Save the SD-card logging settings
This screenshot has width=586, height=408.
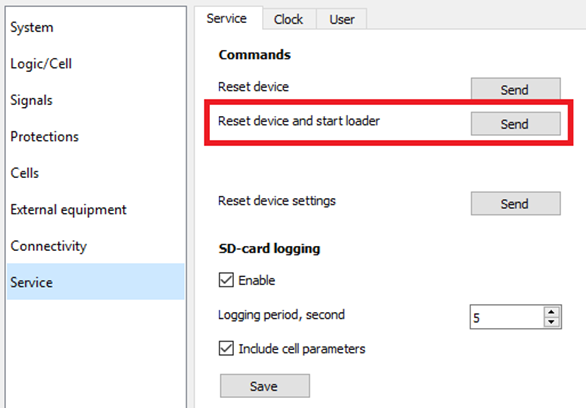coord(265,386)
